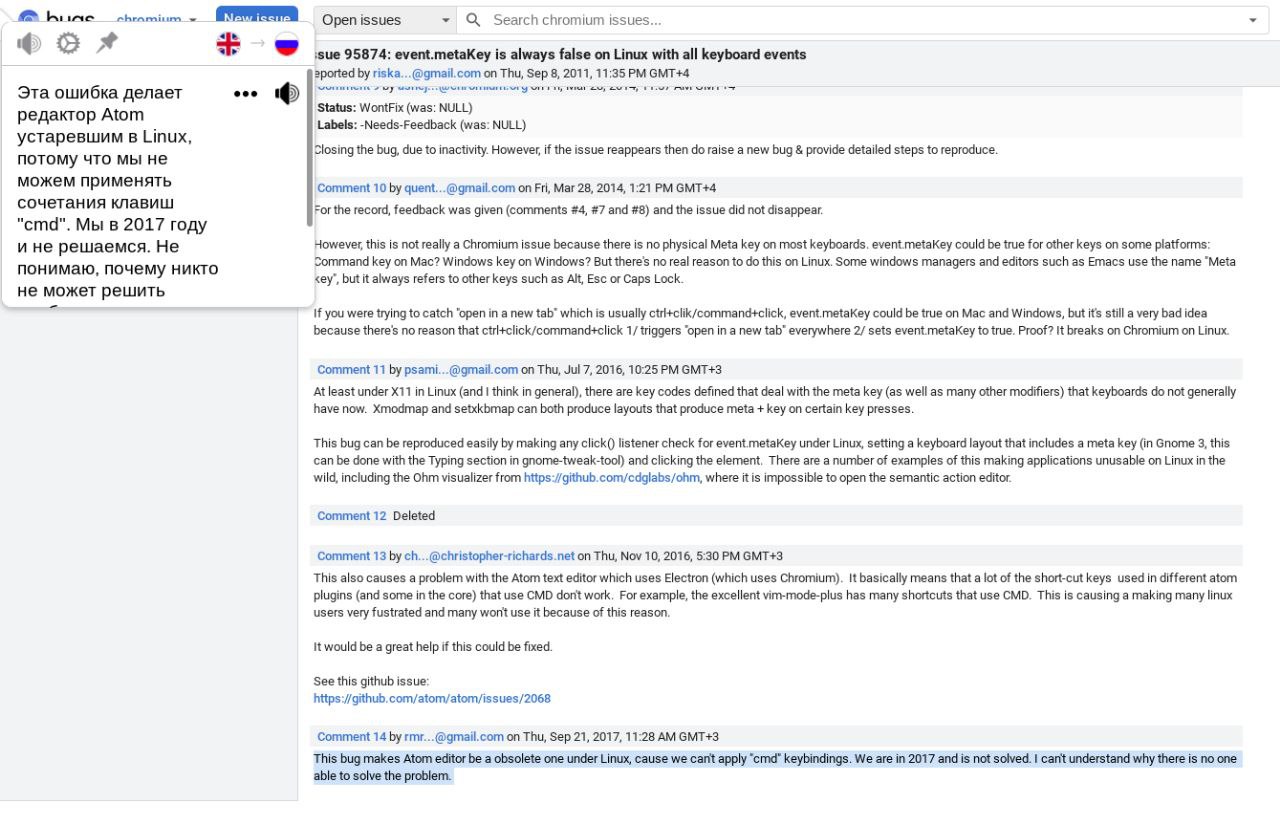Image resolution: width=1280 pixels, height=821 pixels.
Task: Click the issue 95874 title heading
Action: (x=560, y=54)
